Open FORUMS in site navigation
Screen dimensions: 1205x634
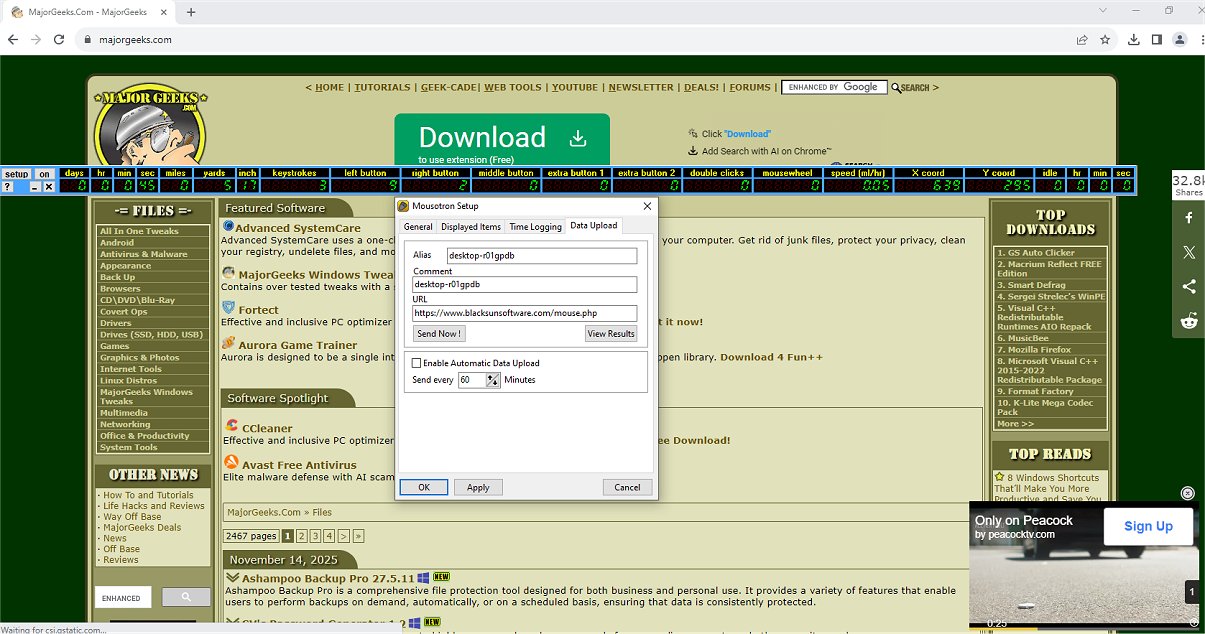pyautogui.click(x=750, y=87)
